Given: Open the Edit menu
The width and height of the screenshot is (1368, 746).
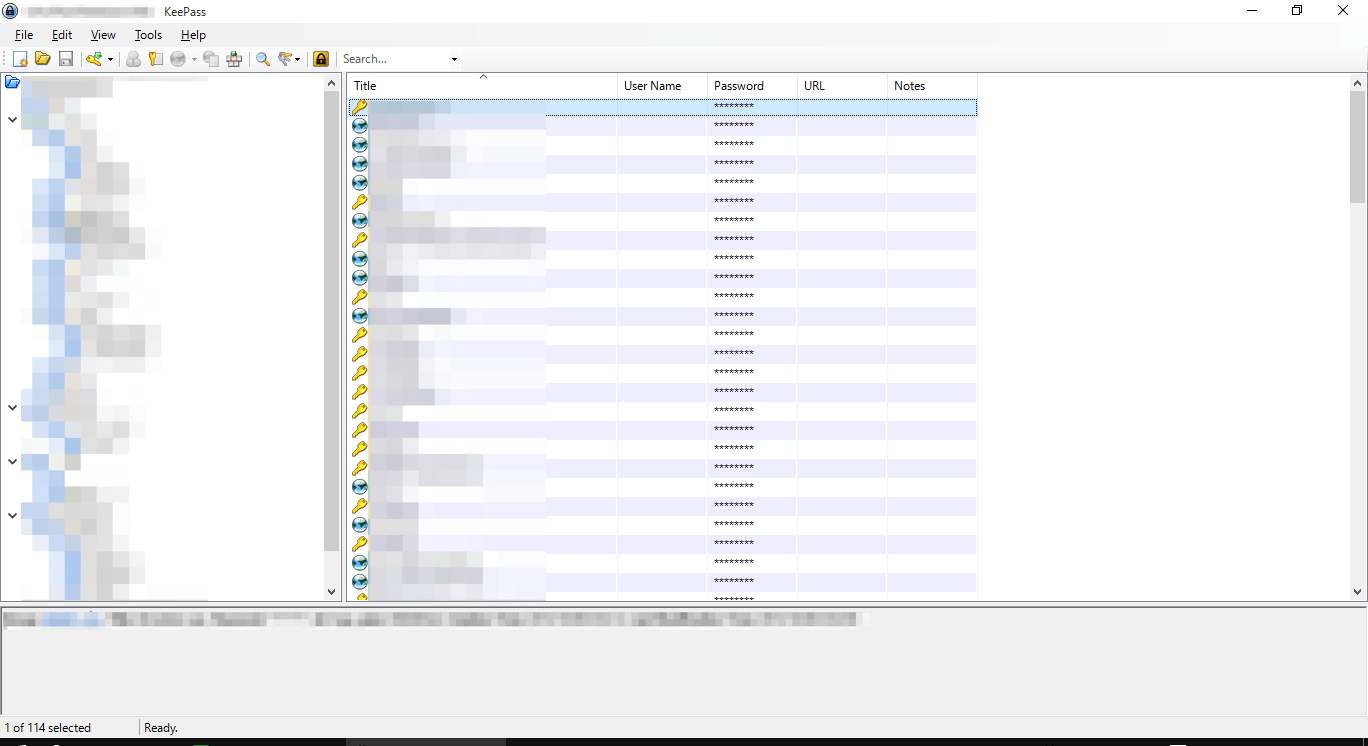Looking at the screenshot, I should point(62,35).
